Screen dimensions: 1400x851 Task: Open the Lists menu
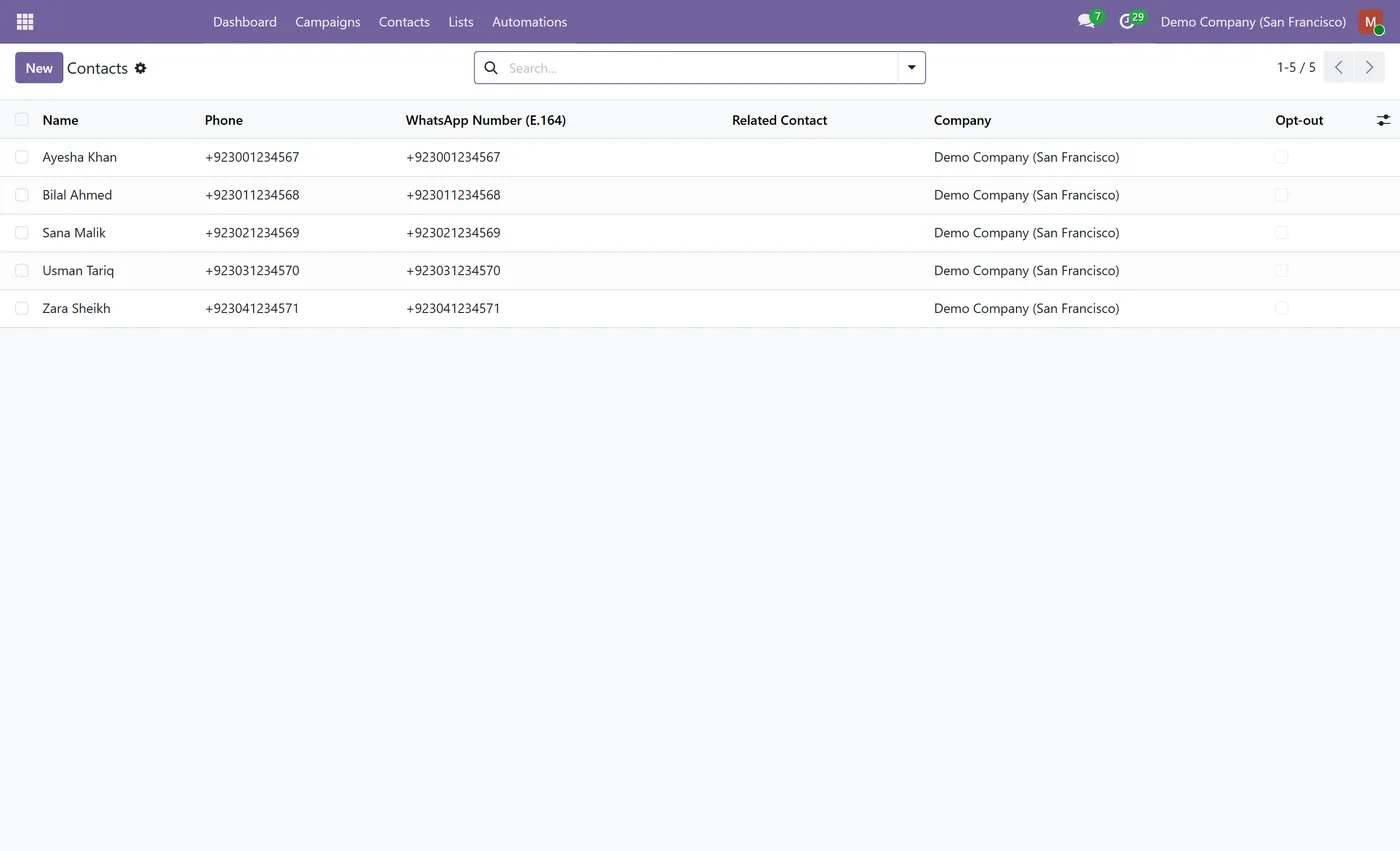[461, 22]
